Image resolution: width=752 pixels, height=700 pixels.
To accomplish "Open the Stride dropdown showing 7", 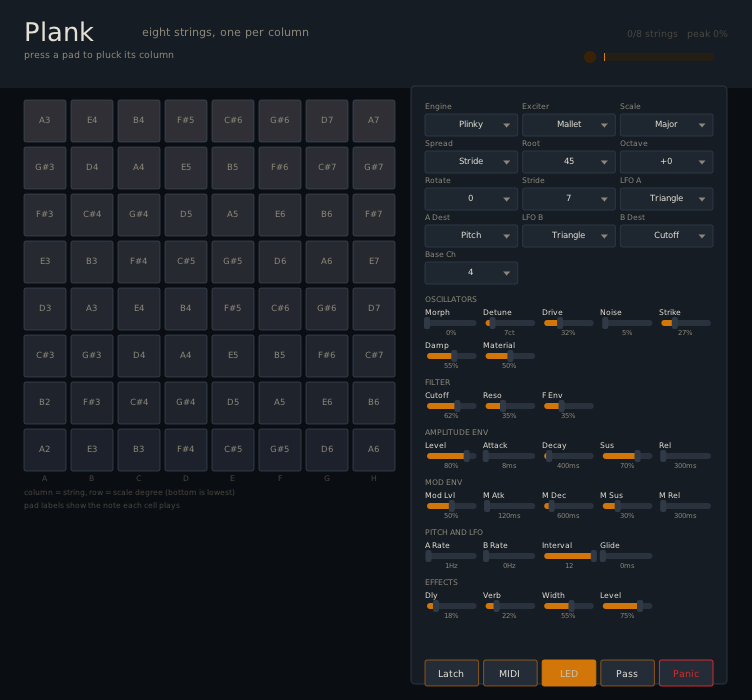I will (x=568, y=198).
